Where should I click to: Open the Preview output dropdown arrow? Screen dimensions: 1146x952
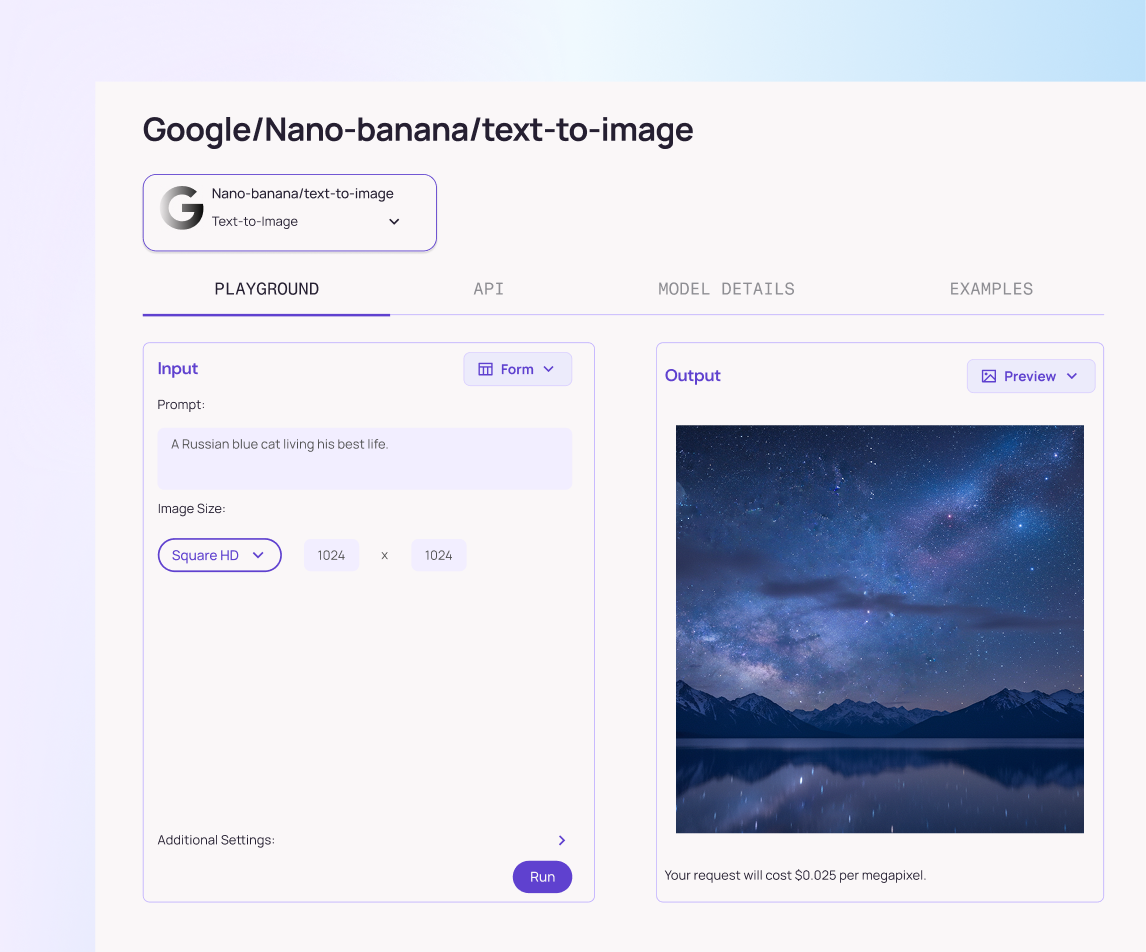[1072, 376]
